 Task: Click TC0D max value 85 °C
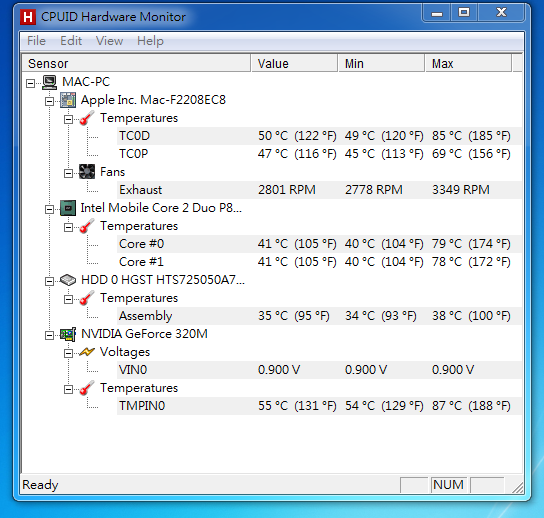click(x=471, y=136)
